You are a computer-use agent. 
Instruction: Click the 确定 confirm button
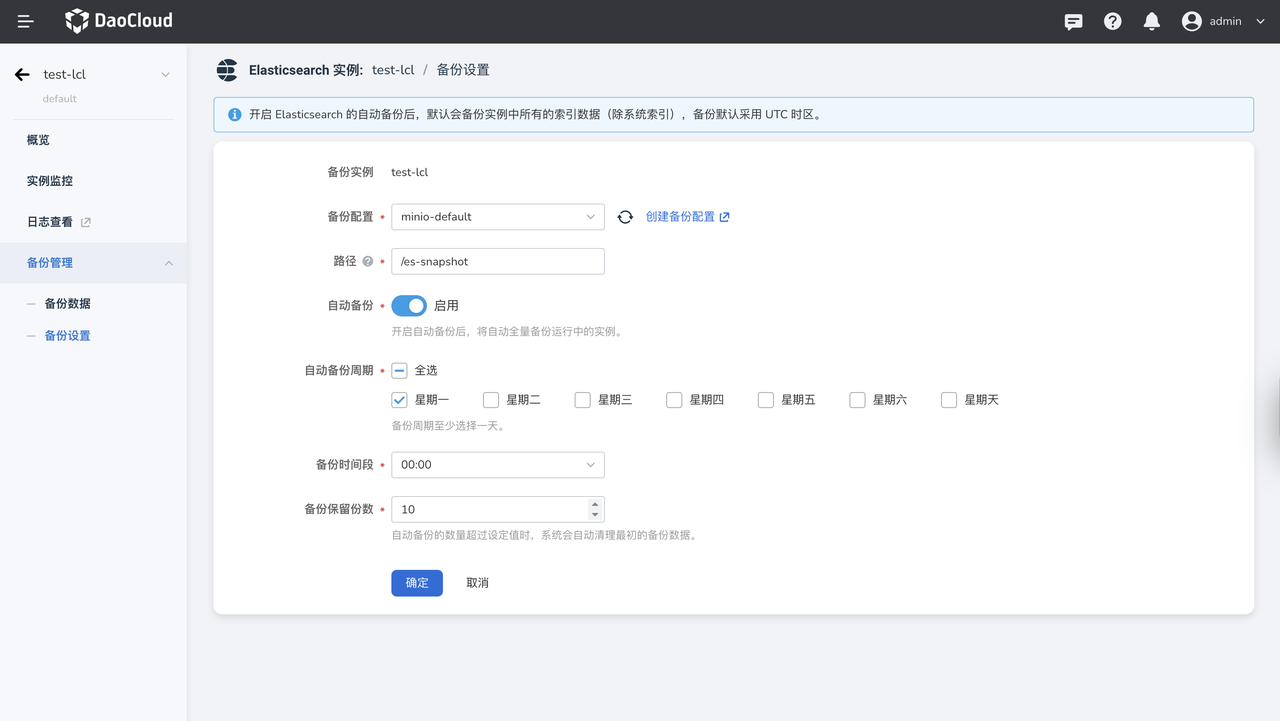tap(416, 583)
